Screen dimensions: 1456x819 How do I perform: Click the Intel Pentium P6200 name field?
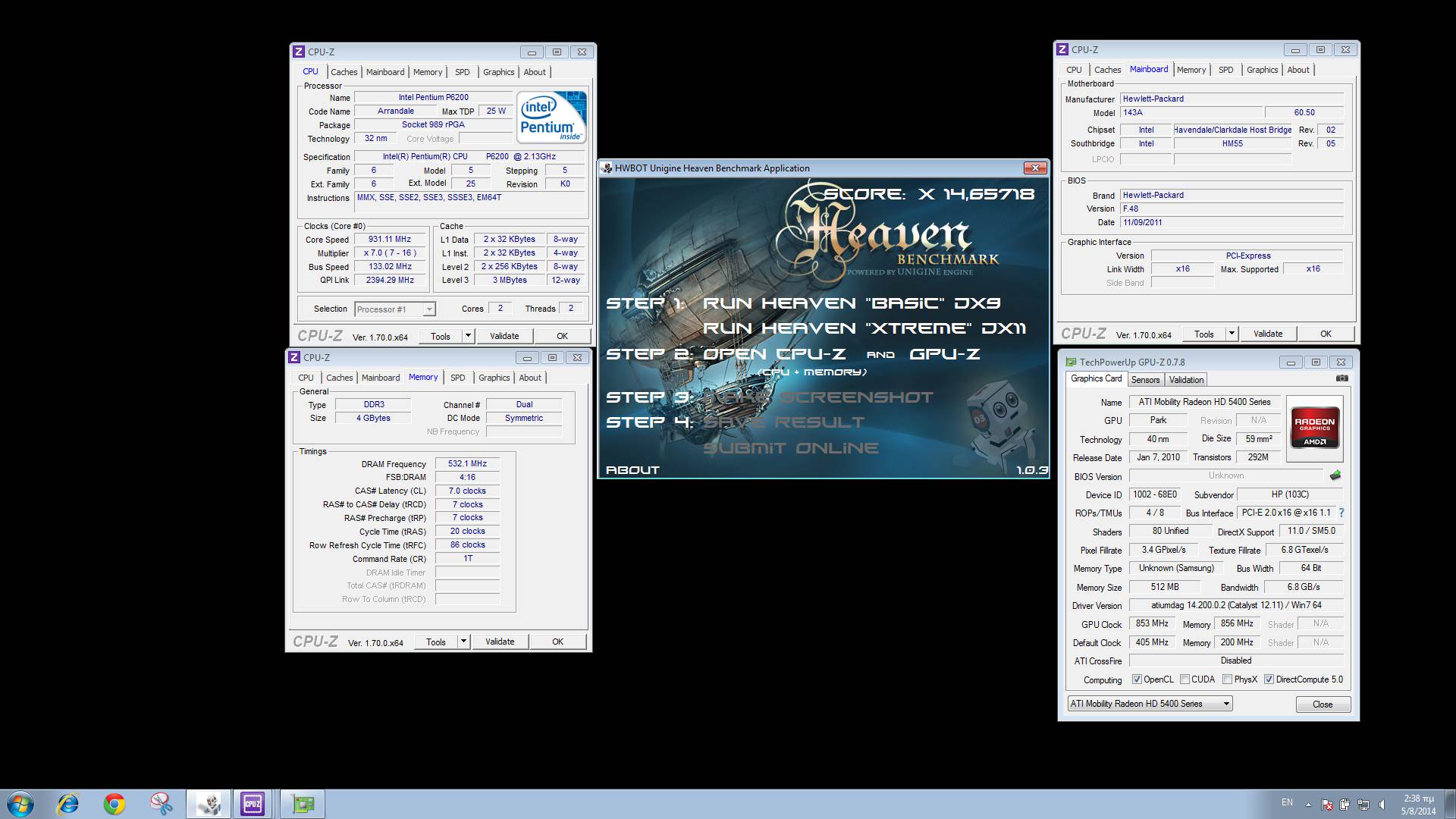coord(433,97)
